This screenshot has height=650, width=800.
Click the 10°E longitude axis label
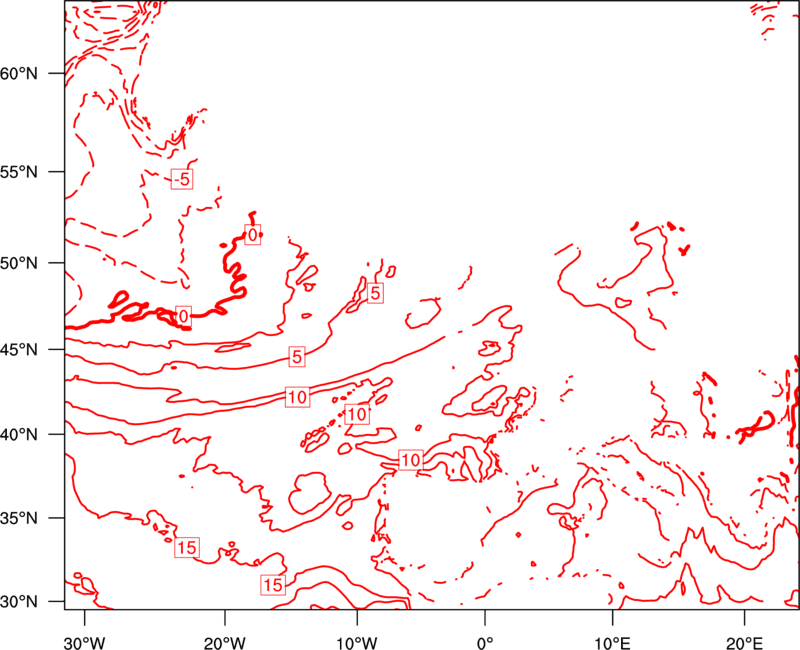click(x=612, y=643)
